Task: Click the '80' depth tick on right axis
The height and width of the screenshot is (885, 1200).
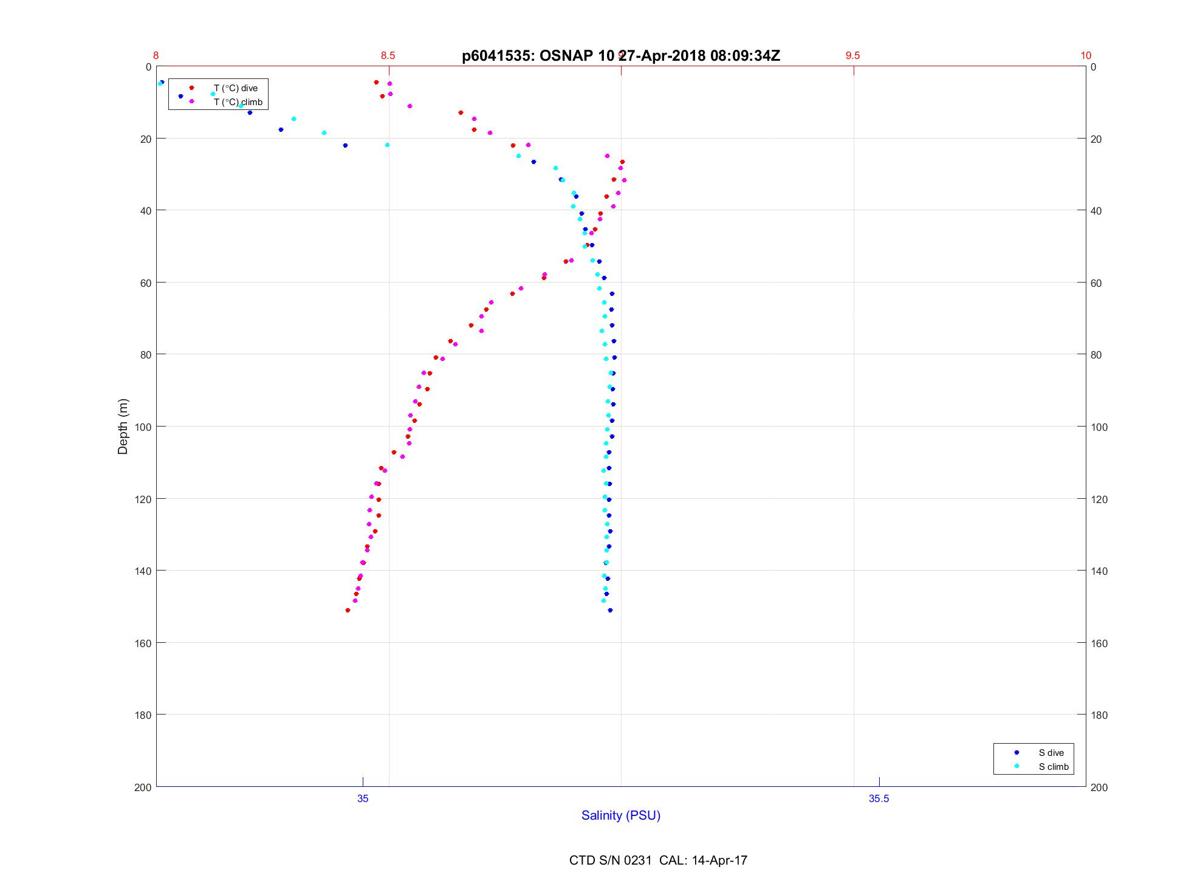Action: 1096,355
